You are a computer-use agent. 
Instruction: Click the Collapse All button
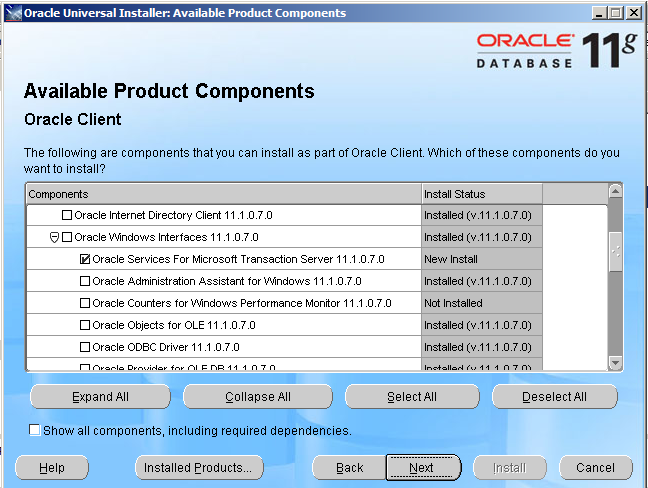point(258,397)
